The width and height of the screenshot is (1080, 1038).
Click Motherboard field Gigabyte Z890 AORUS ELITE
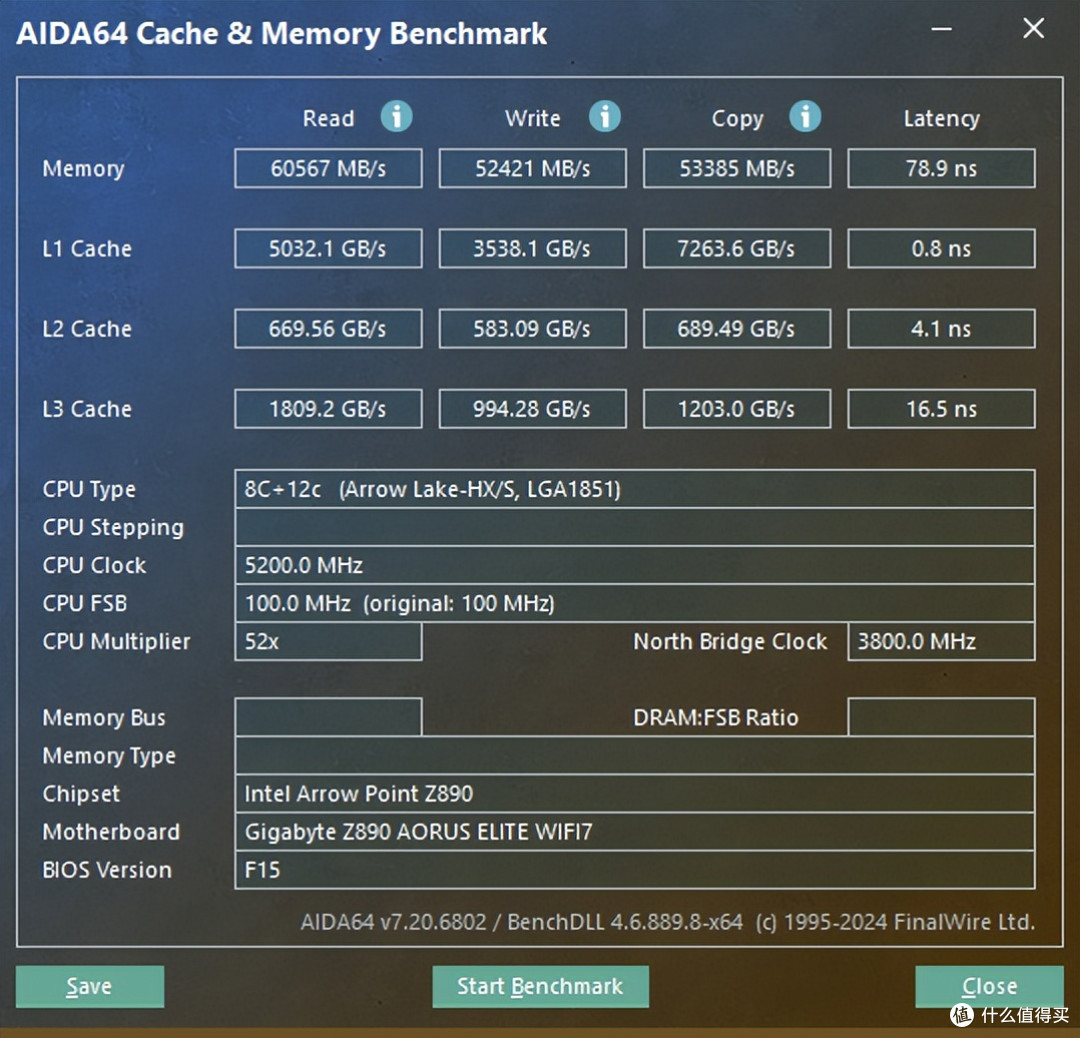click(634, 831)
